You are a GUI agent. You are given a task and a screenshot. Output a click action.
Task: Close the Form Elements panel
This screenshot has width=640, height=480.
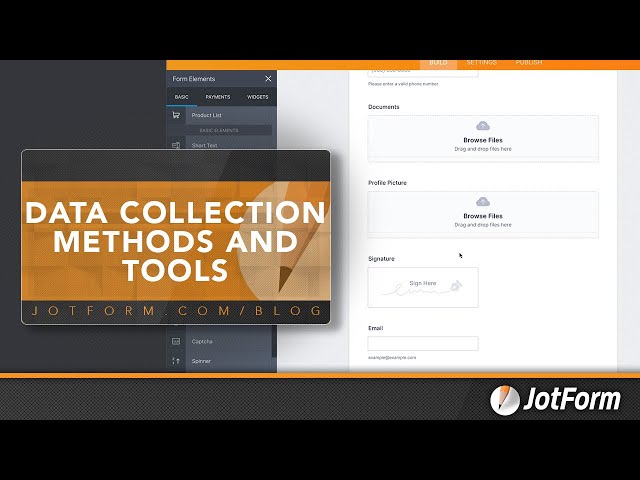pyautogui.click(x=268, y=78)
